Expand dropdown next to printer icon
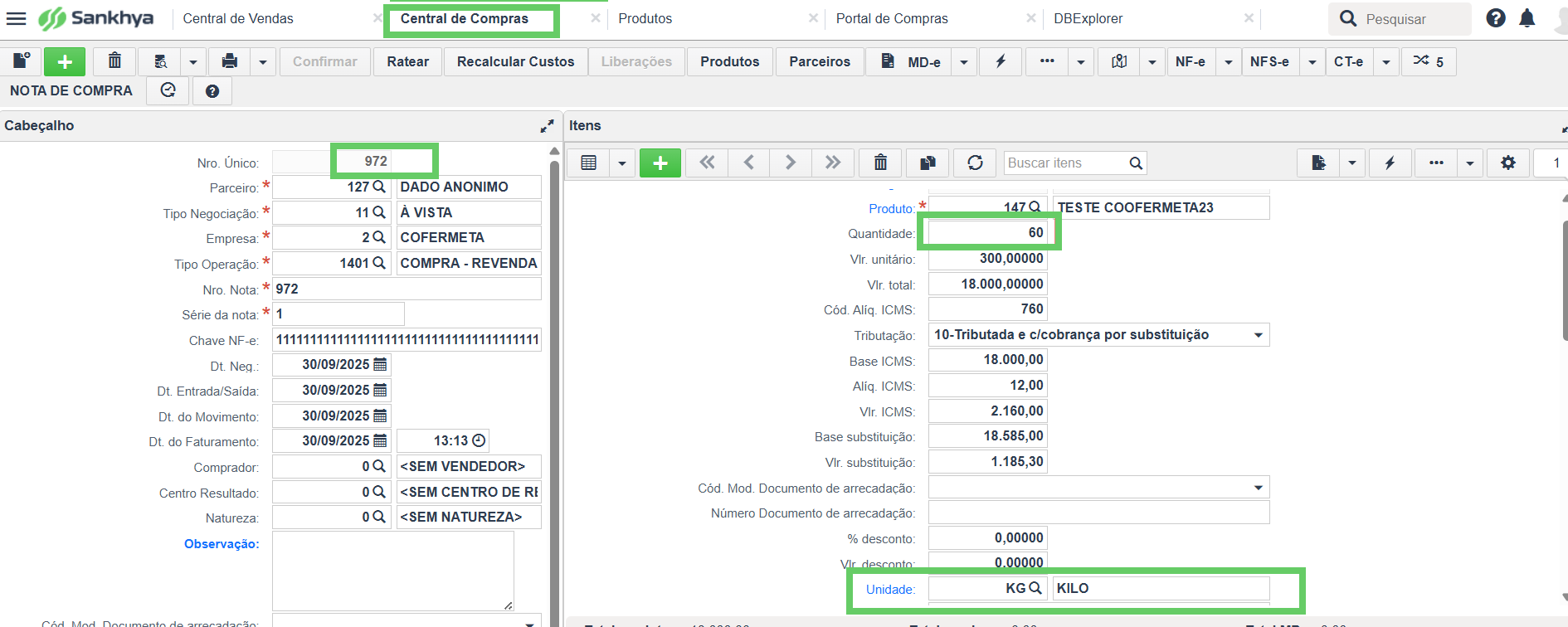 tap(263, 61)
